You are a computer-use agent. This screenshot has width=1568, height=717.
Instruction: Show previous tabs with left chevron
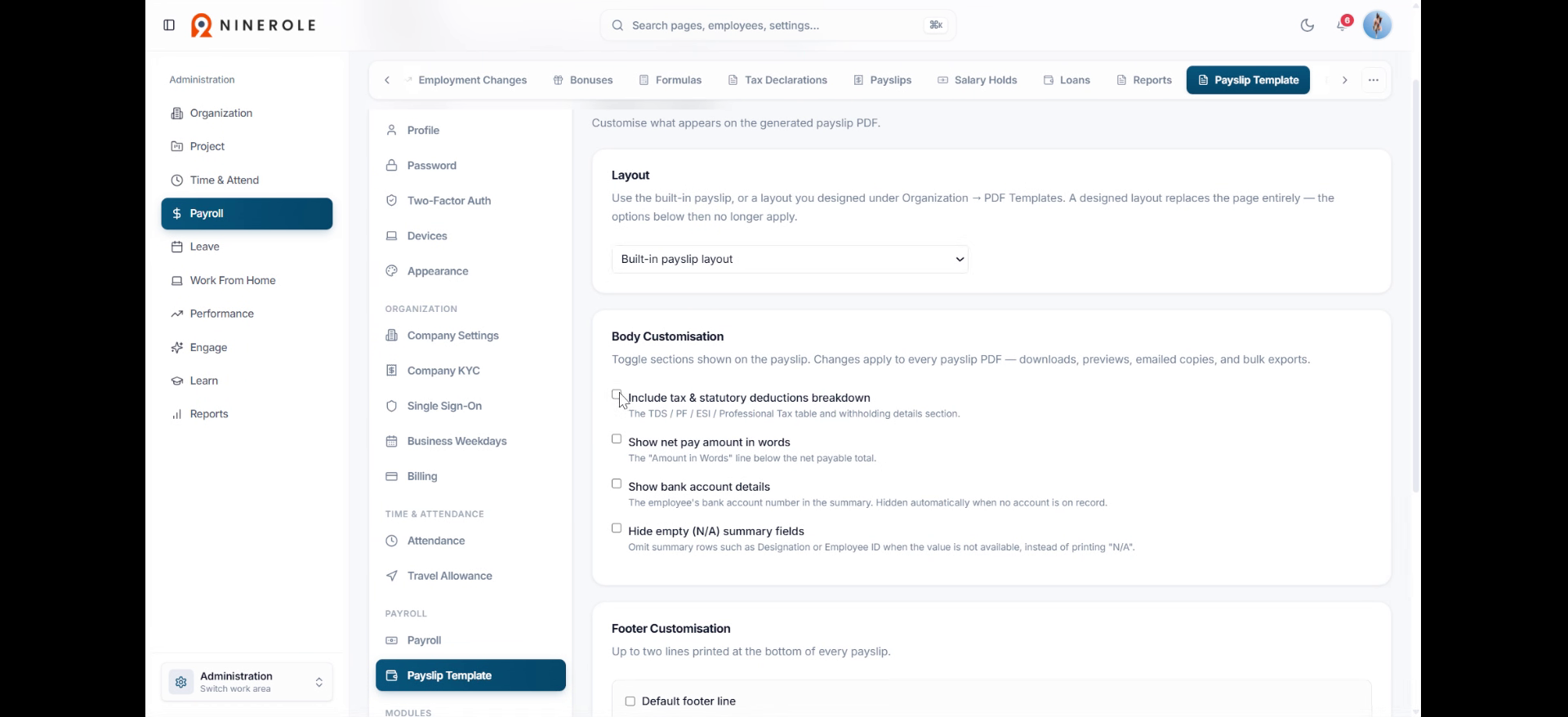(387, 80)
